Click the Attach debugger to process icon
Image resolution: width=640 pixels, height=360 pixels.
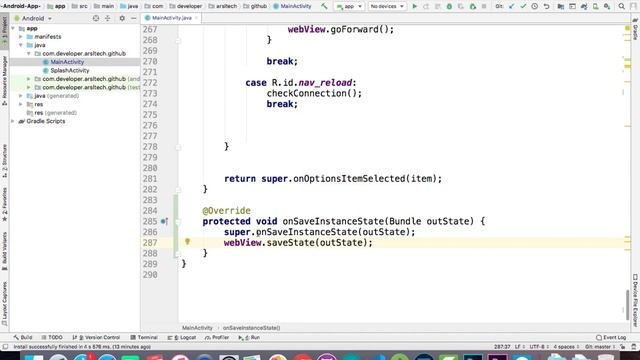click(473, 6)
